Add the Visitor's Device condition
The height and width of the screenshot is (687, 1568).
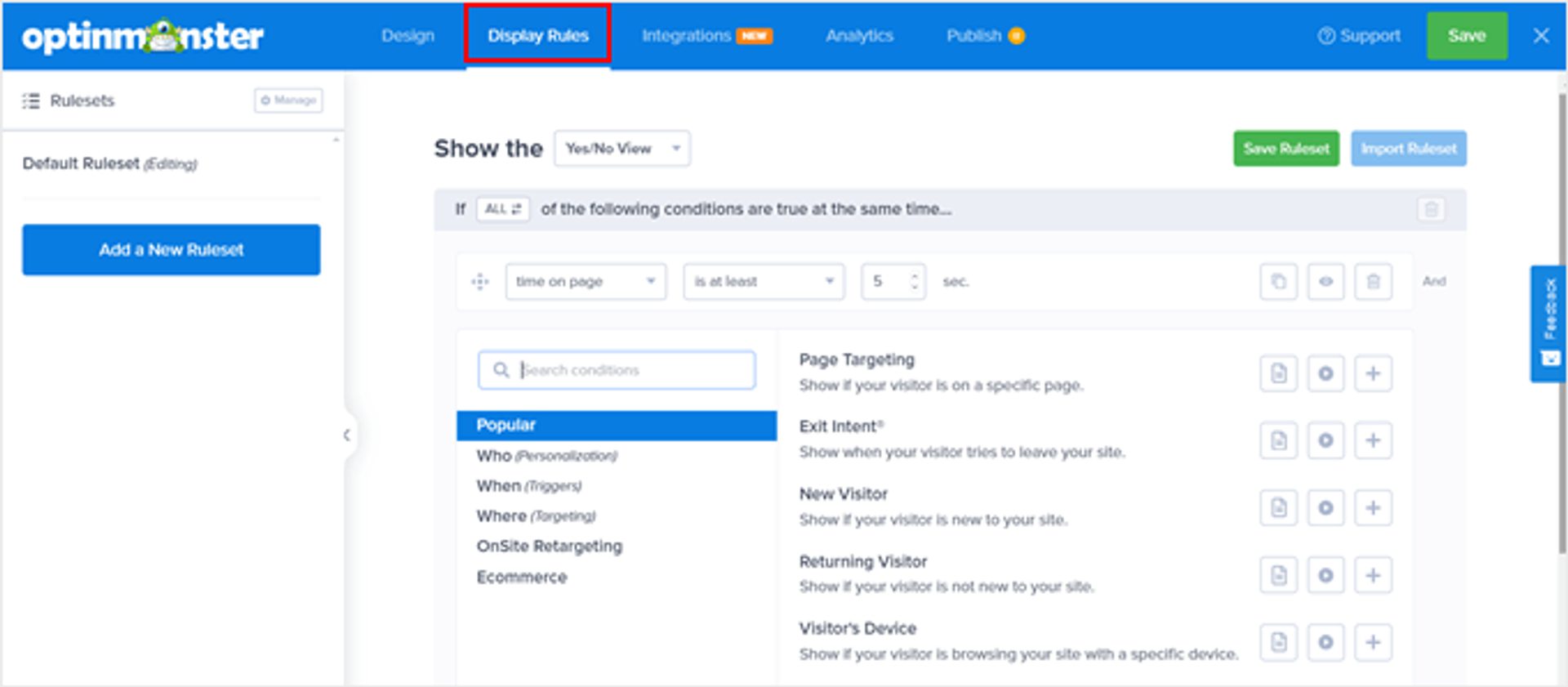[1373, 642]
